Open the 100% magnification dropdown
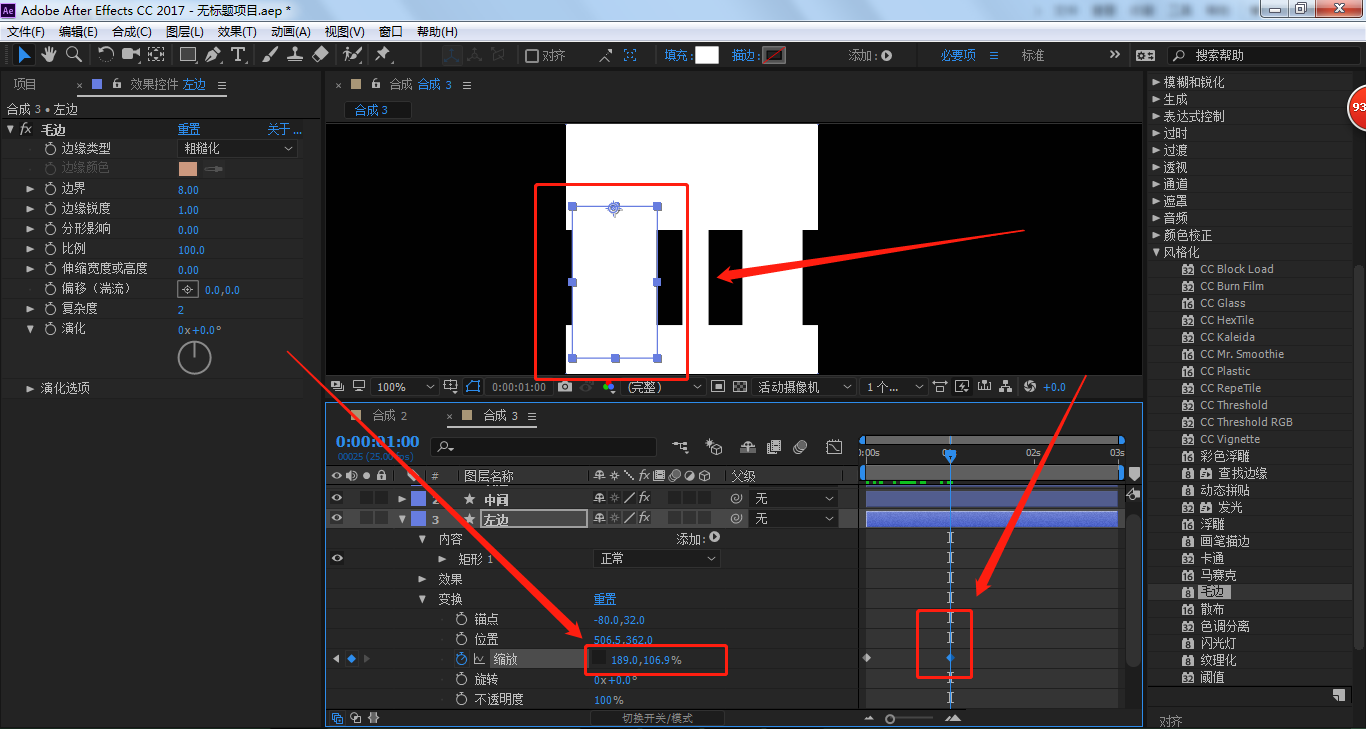This screenshot has width=1366, height=729. [x=405, y=387]
